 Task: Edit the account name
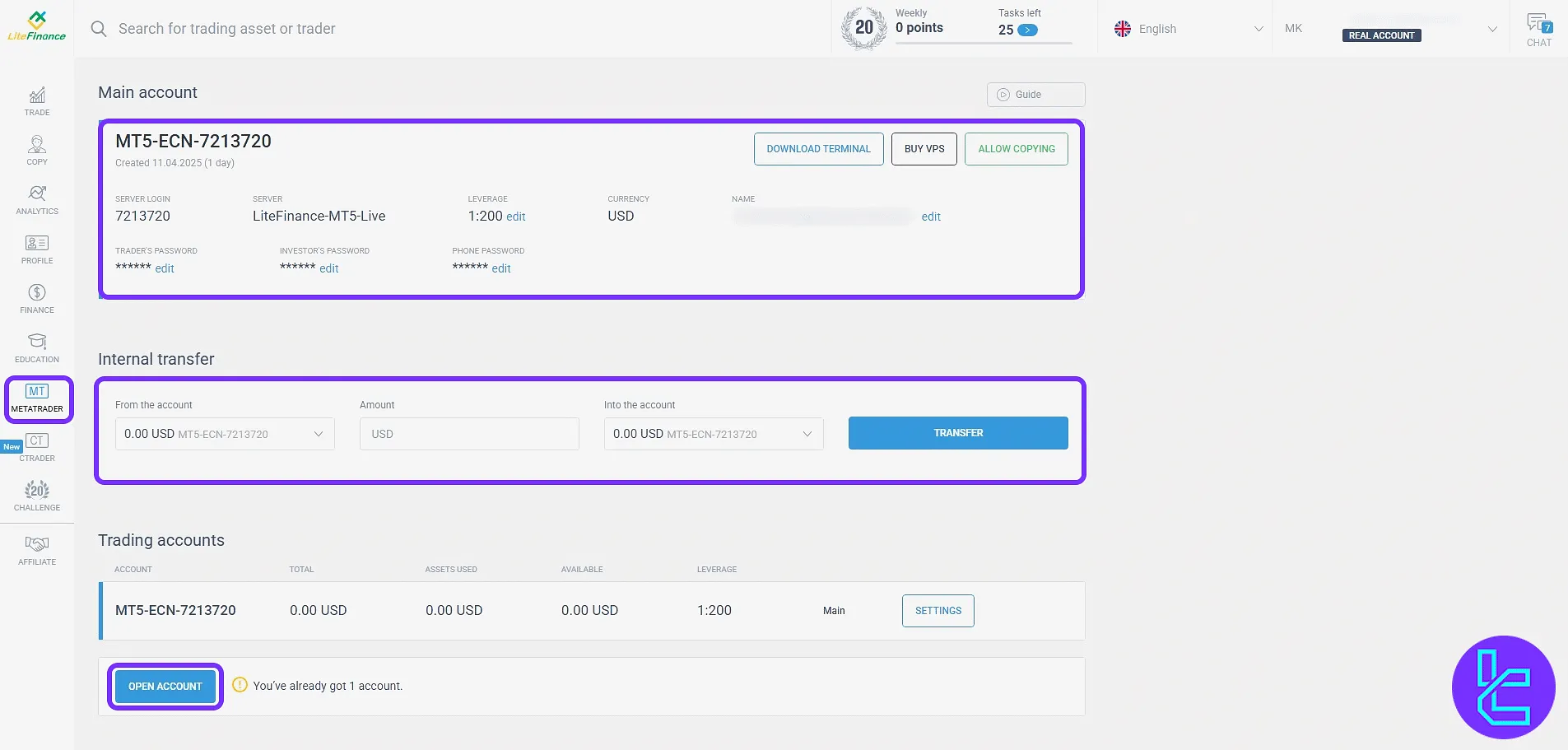pyautogui.click(x=931, y=217)
